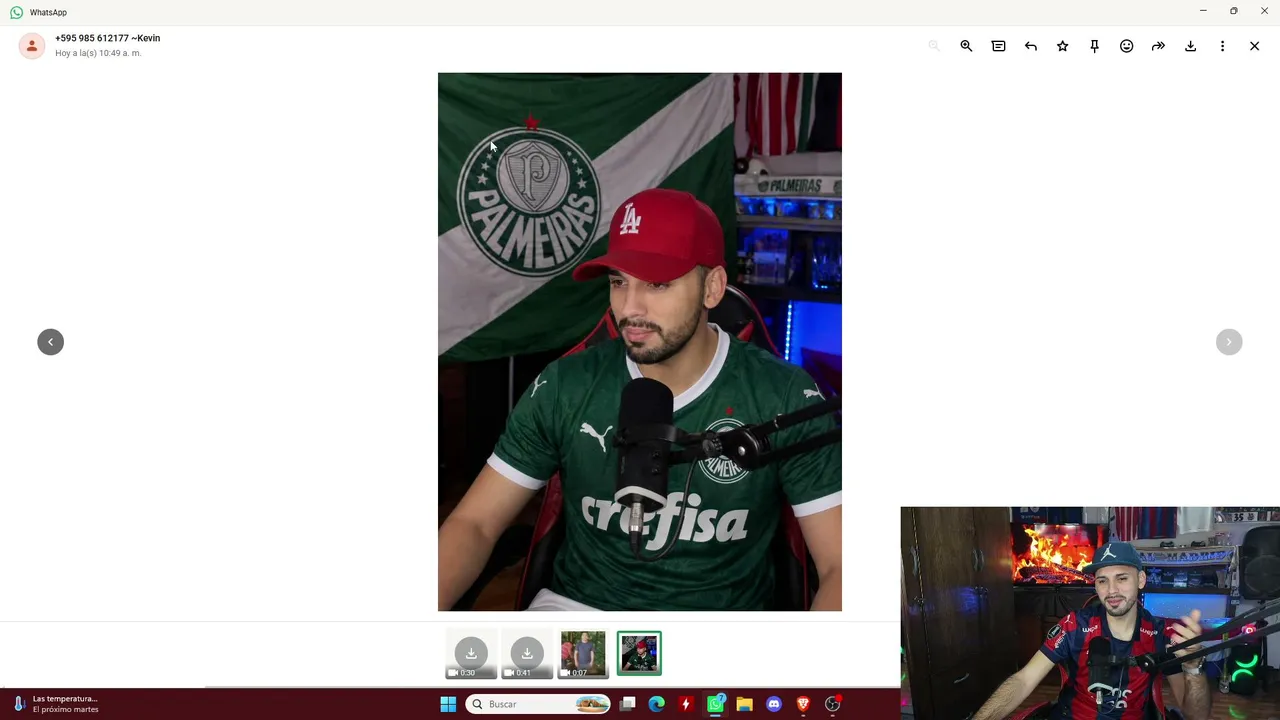The image size is (1280, 720).
Task: Open Task View on the taskbar
Action: 627,704
